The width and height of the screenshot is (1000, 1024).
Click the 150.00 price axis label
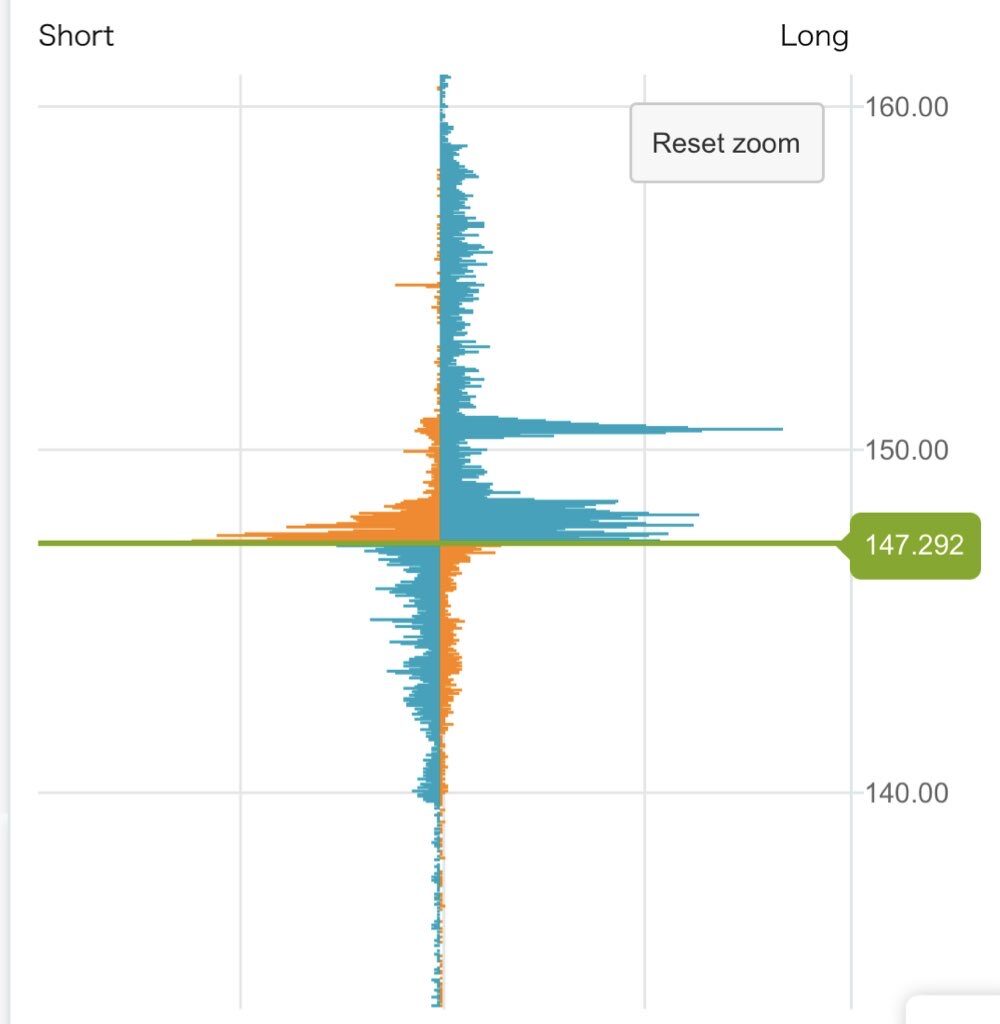(x=907, y=450)
